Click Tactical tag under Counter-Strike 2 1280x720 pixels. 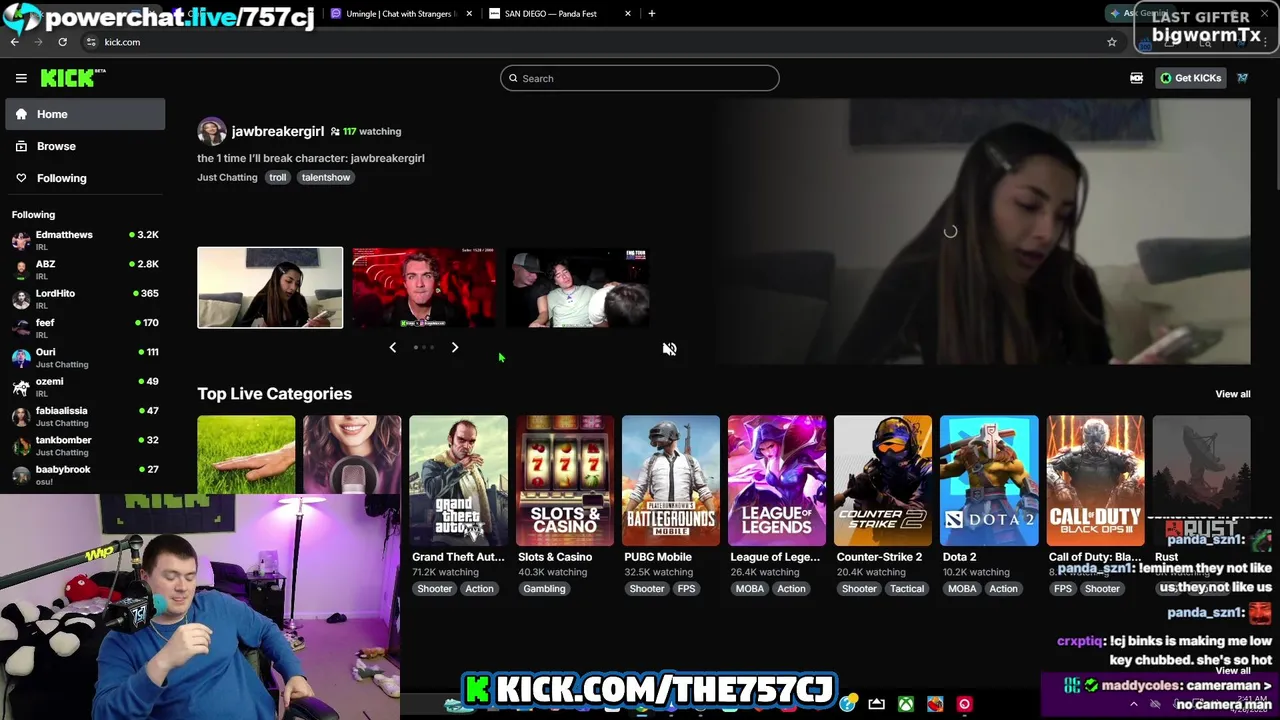[907, 589]
